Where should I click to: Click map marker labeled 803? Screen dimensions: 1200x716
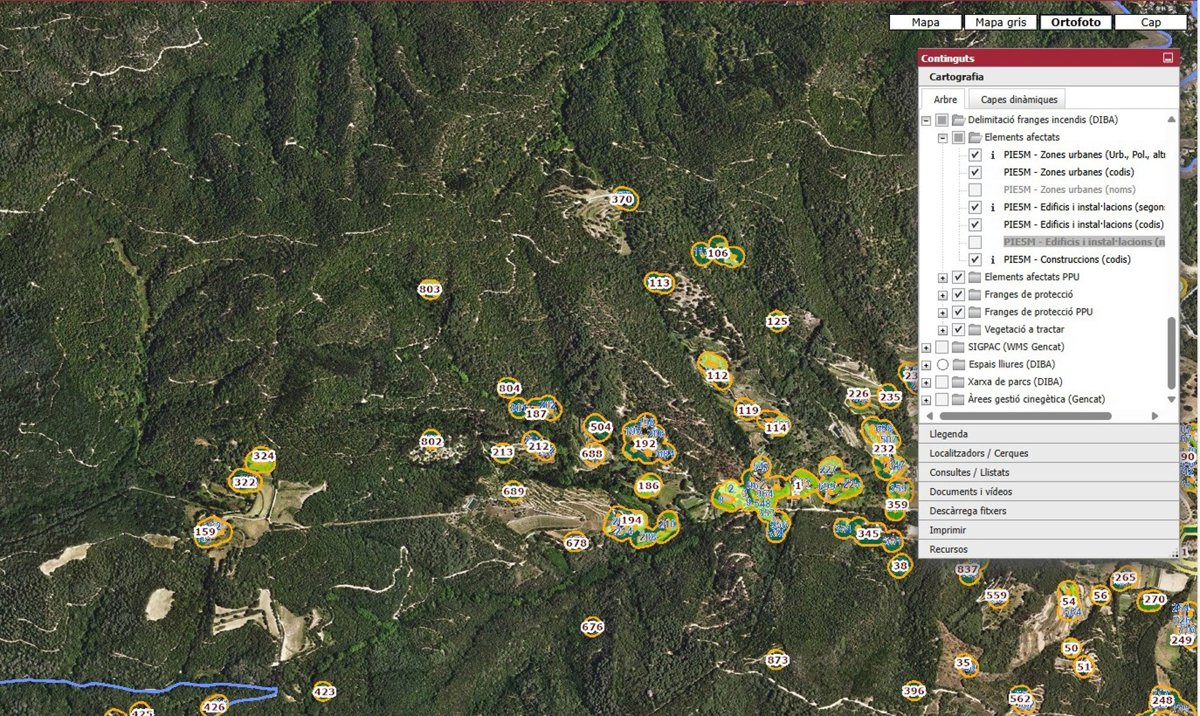pyautogui.click(x=430, y=290)
